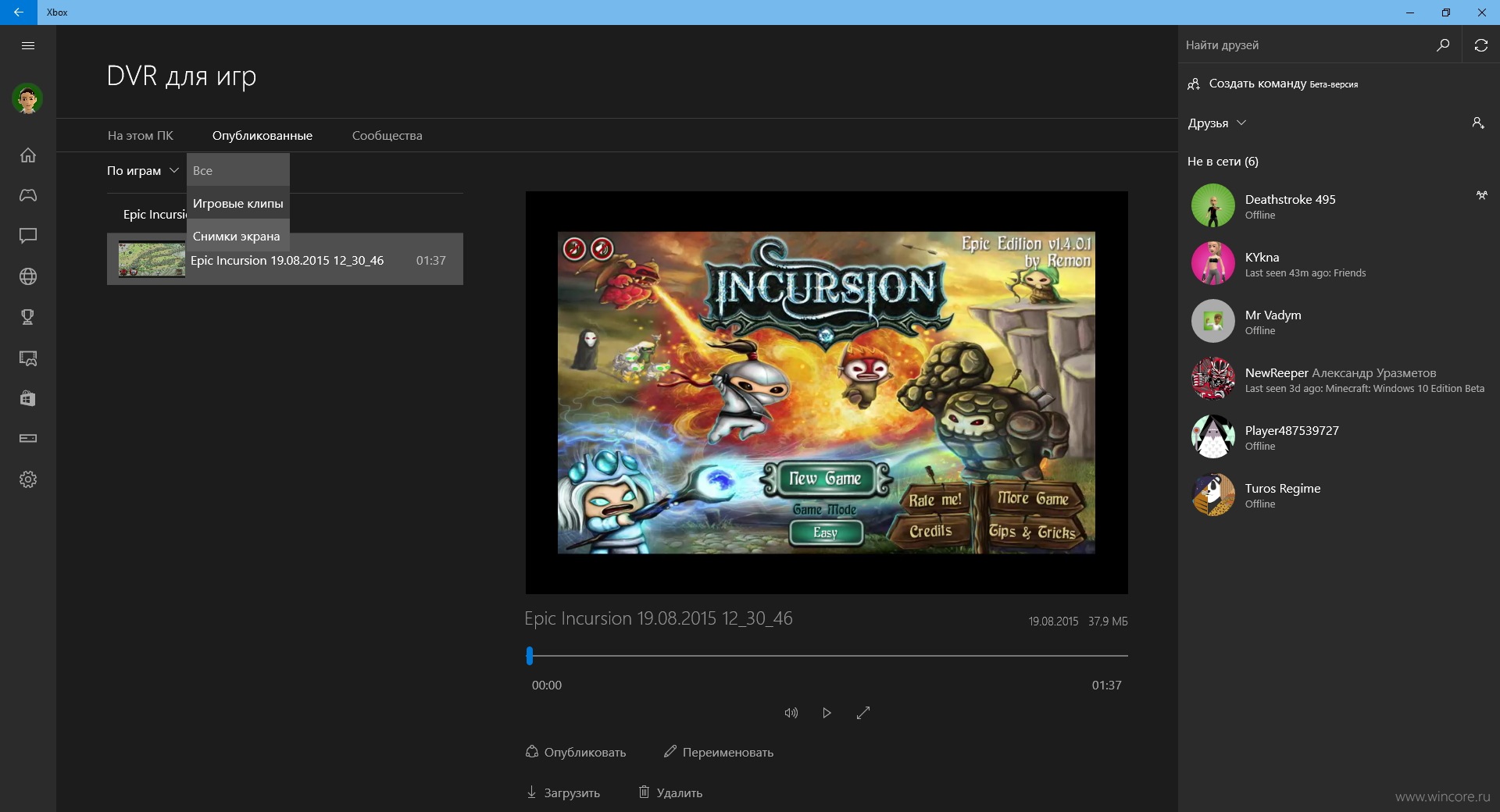Click the clip title below the video
The height and width of the screenshot is (812, 1500).
coord(658,618)
